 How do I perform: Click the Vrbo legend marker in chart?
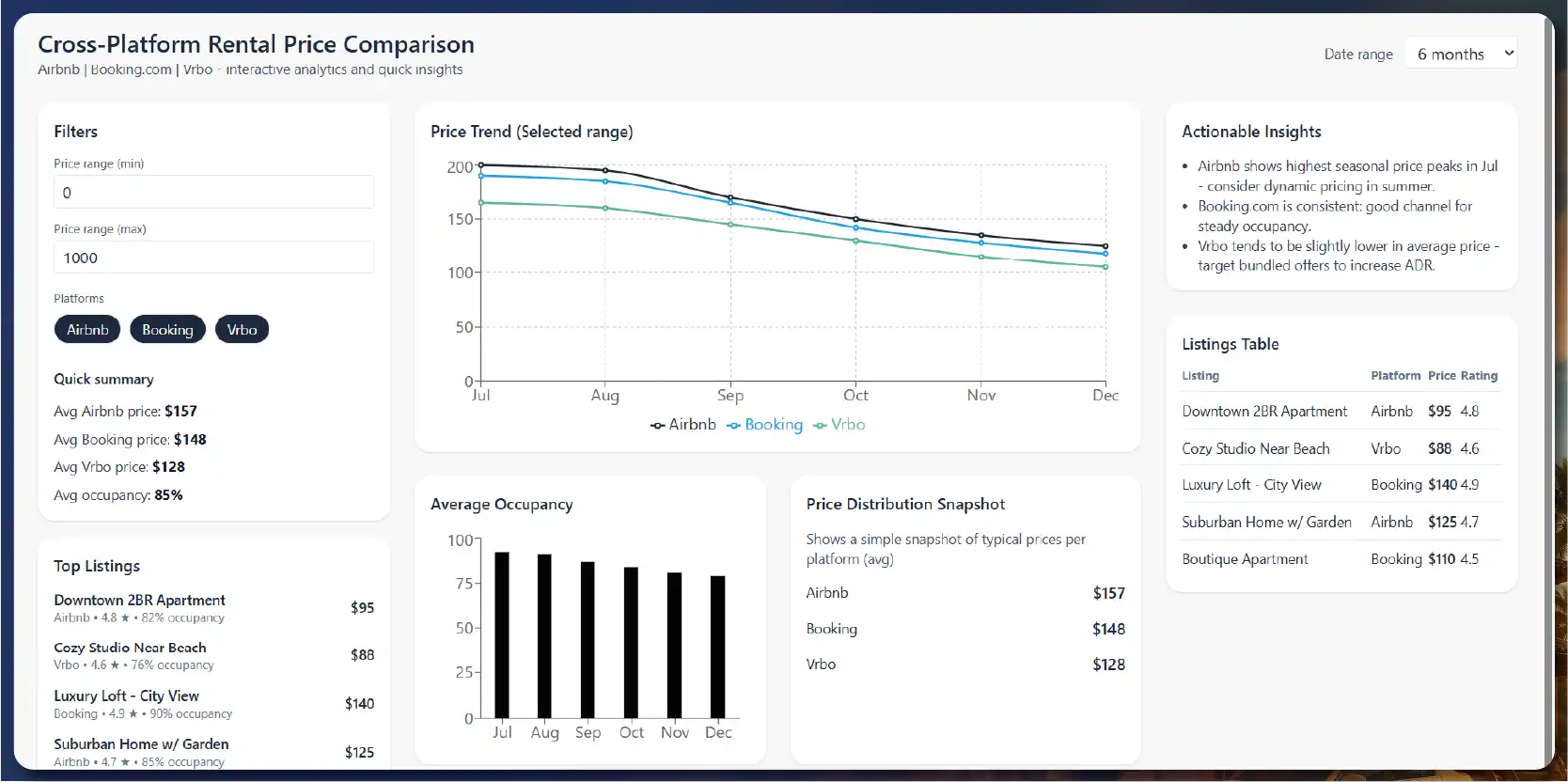point(821,426)
